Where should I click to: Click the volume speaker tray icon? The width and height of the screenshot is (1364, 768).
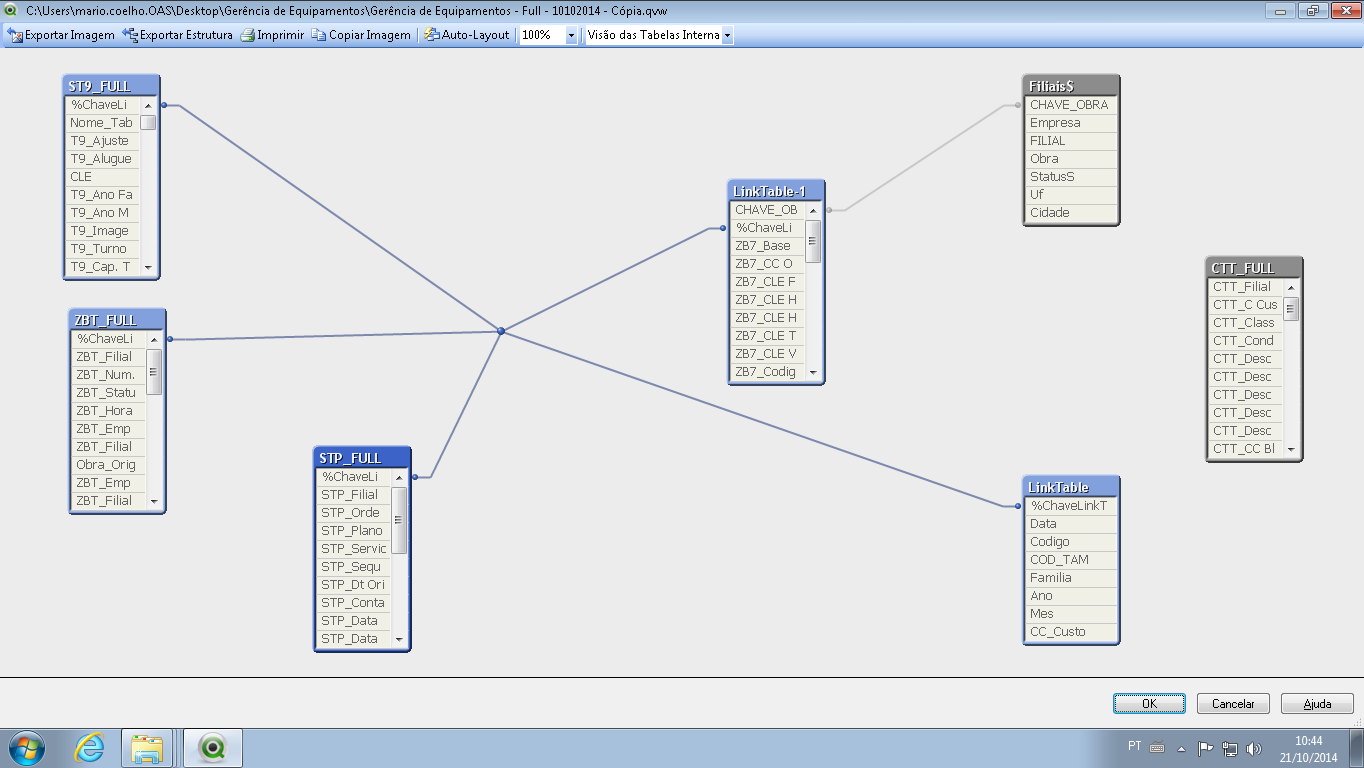pyautogui.click(x=1254, y=748)
